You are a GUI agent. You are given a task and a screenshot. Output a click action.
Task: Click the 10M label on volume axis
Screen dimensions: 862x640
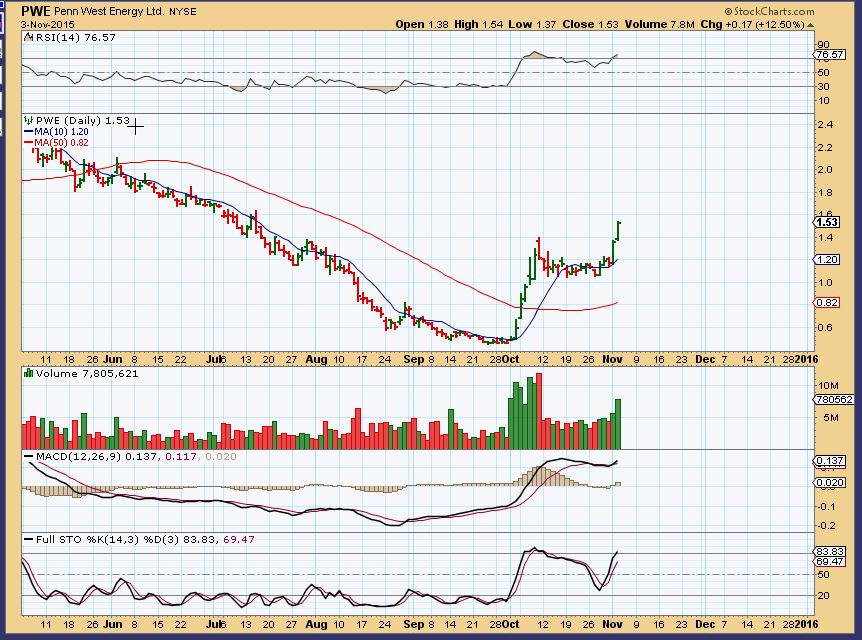click(828, 385)
